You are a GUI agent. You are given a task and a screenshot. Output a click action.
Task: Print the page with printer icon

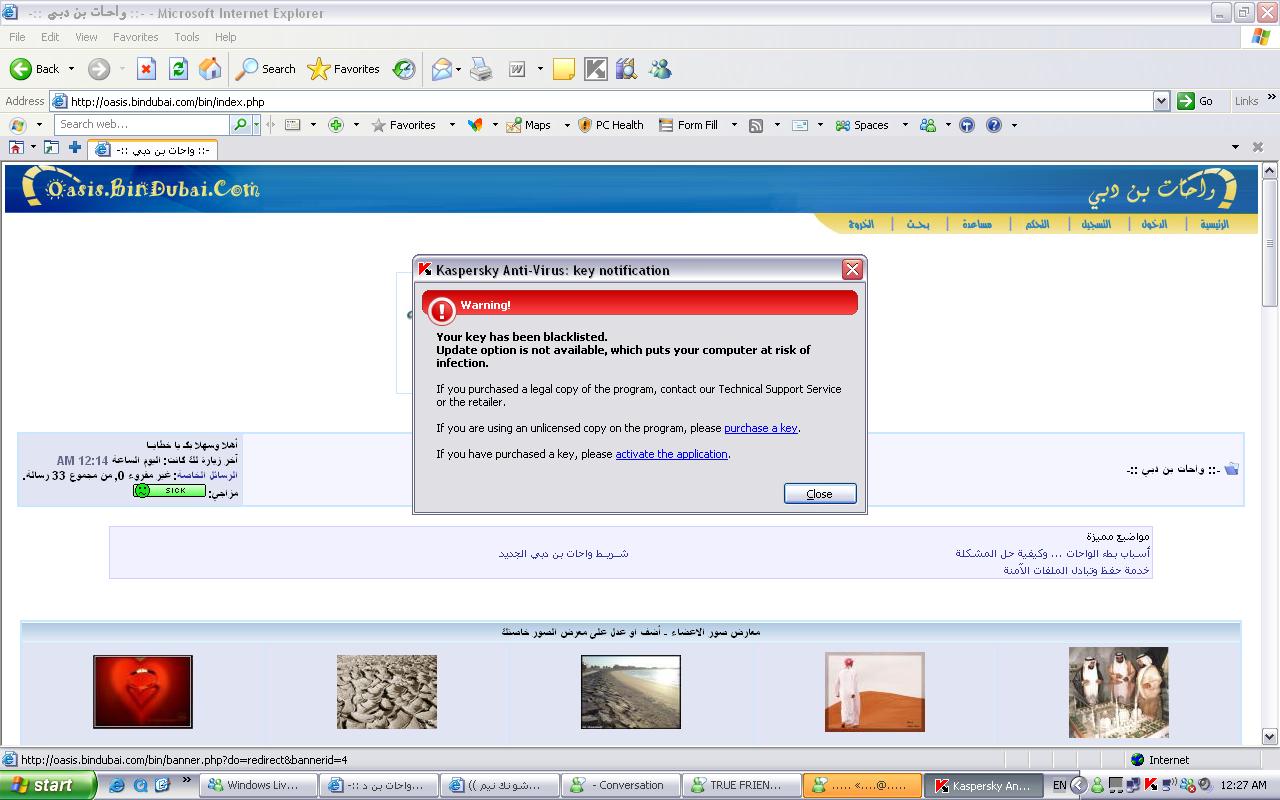(481, 69)
